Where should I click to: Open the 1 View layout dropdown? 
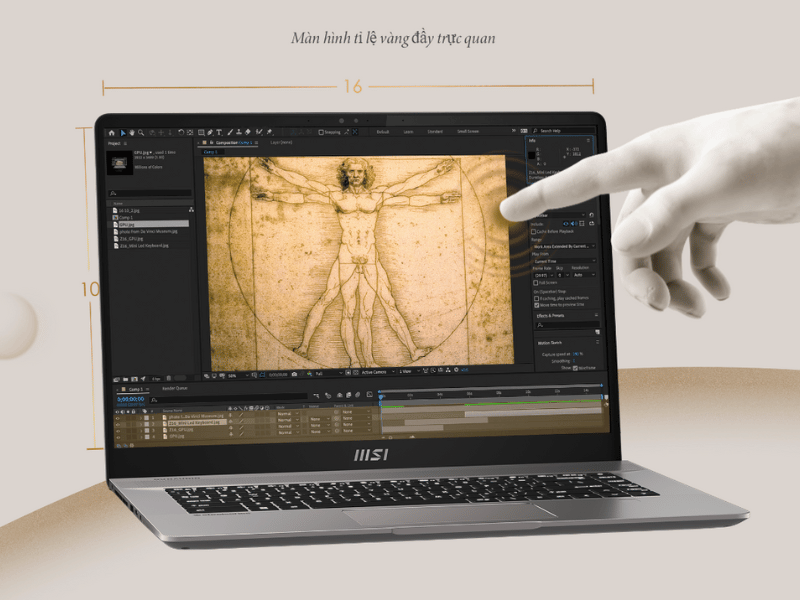tap(409, 371)
